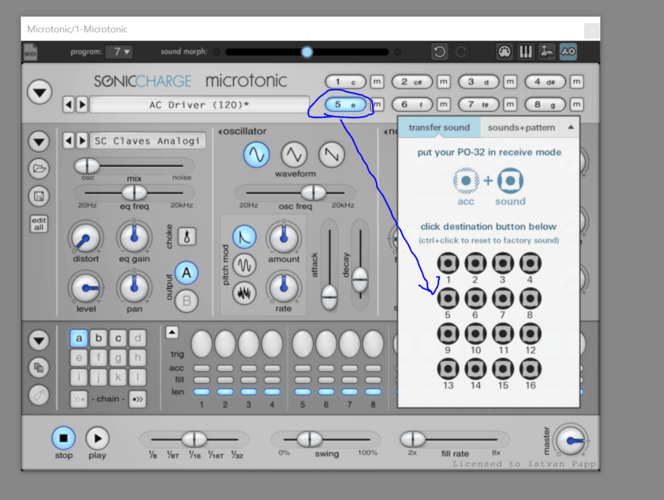Click the MIDI file icon
The width and height of the screenshot is (664, 500).
(x=30, y=52)
